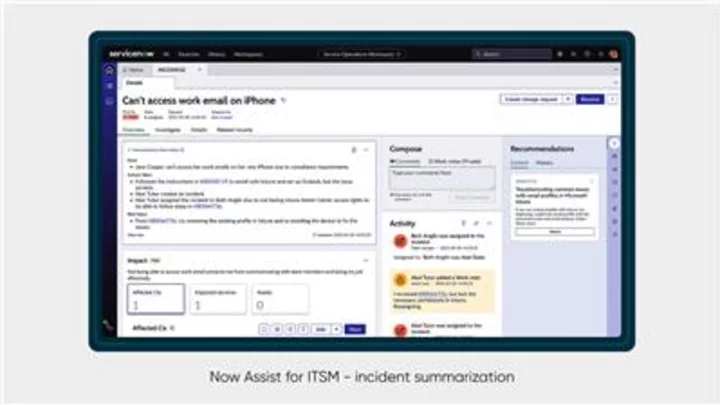The width and height of the screenshot is (720, 405).
Task: Open the All menu in top navigation
Action: (x=166, y=54)
